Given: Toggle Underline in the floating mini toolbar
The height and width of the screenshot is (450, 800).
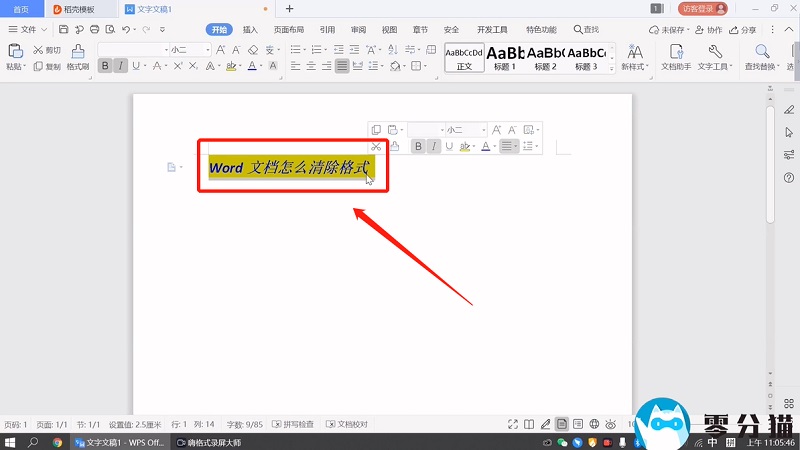Looking at the screenshot, I should 449,146.
